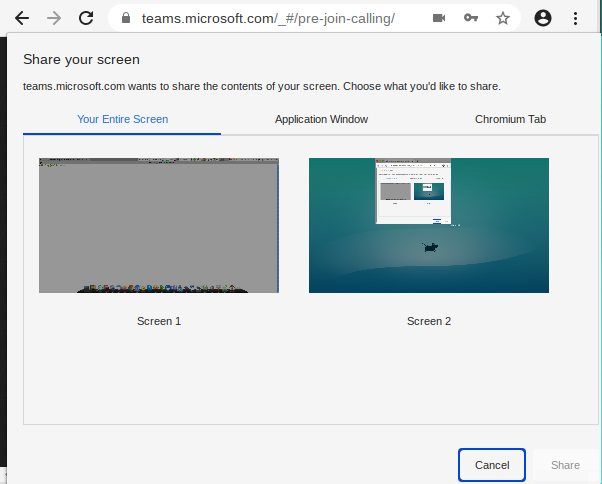
Task: Reload the Teams page
Action: click(86, 18)
